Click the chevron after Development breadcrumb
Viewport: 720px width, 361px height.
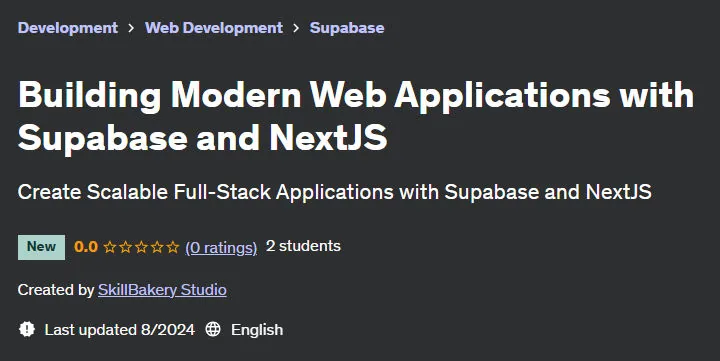pyautogui.click(x=131, y=28)
